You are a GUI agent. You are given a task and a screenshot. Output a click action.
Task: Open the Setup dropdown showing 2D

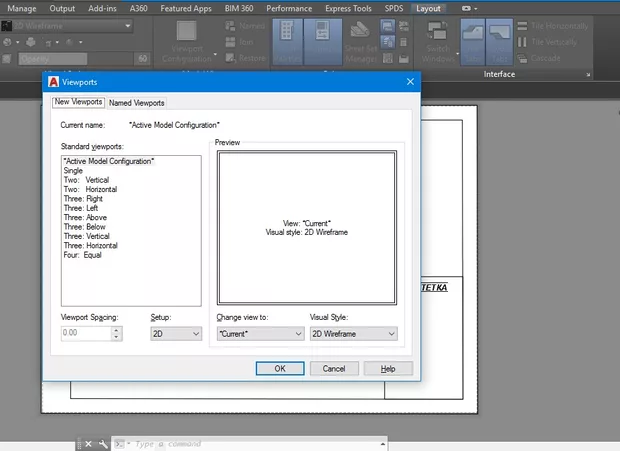click(176, 334)
